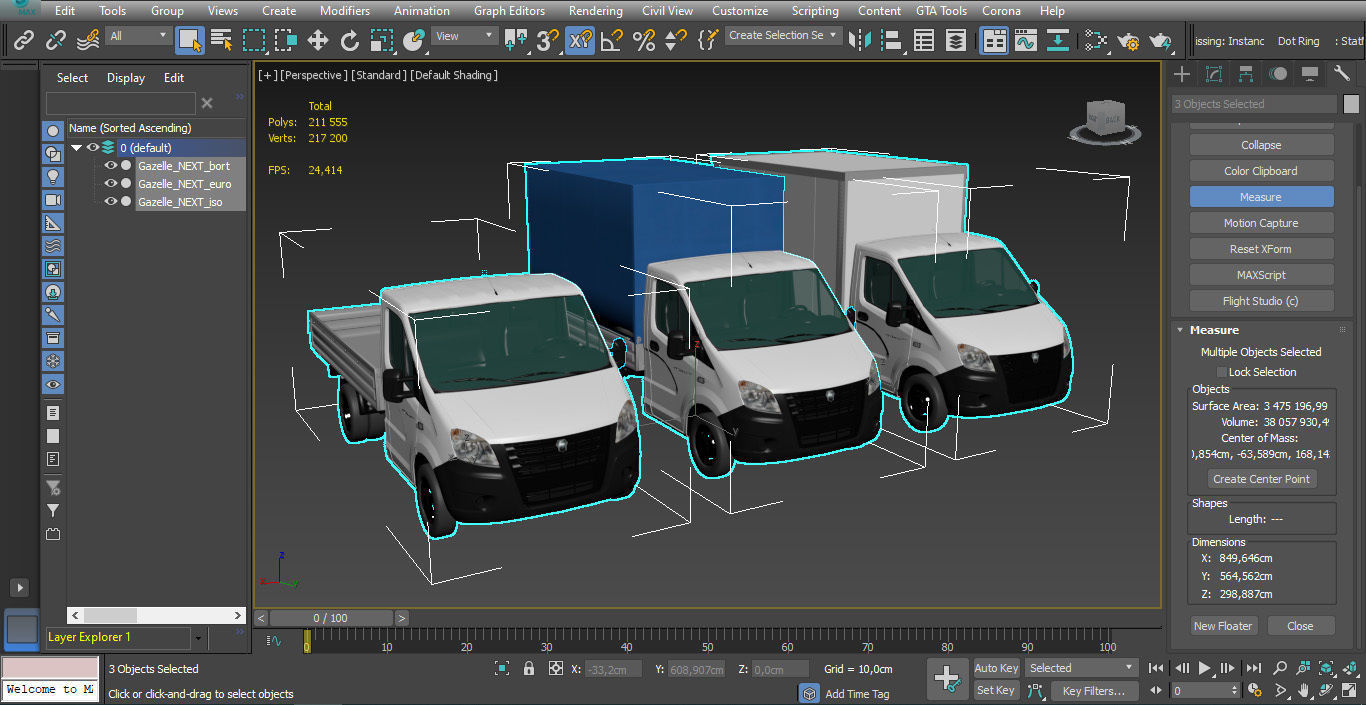Toggle Percent Snap in toolbar
Viewport: 1366px width, 705px height.
(x=644, y=40)
